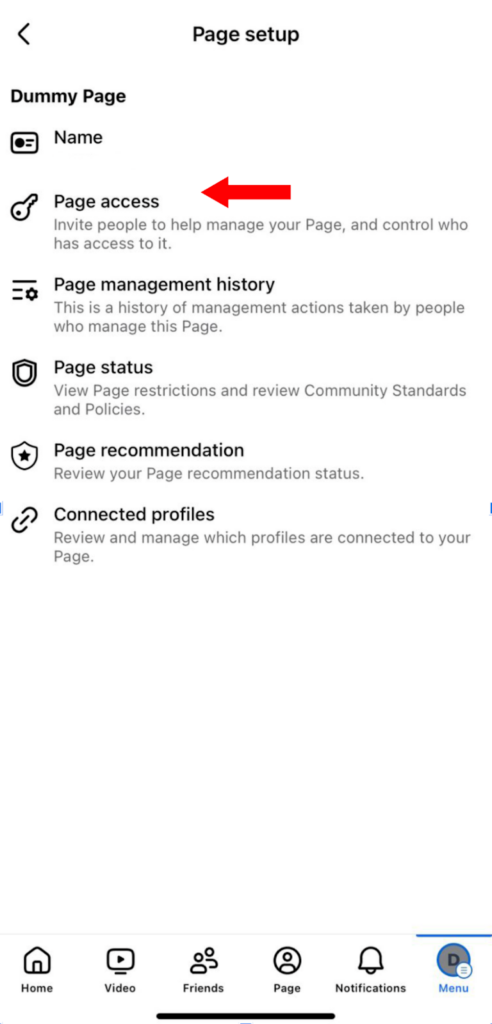Open the Page tab

pos(287,970)
